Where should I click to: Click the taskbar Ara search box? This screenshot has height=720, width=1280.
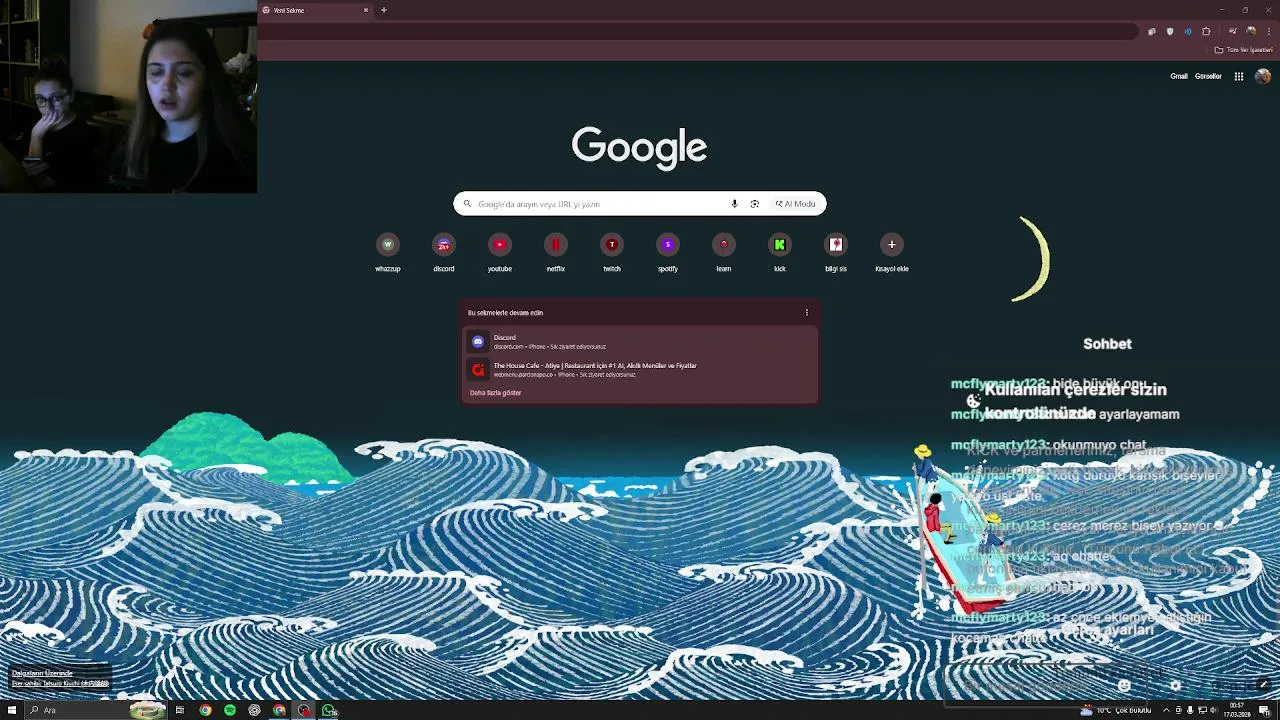click(95, 710)
